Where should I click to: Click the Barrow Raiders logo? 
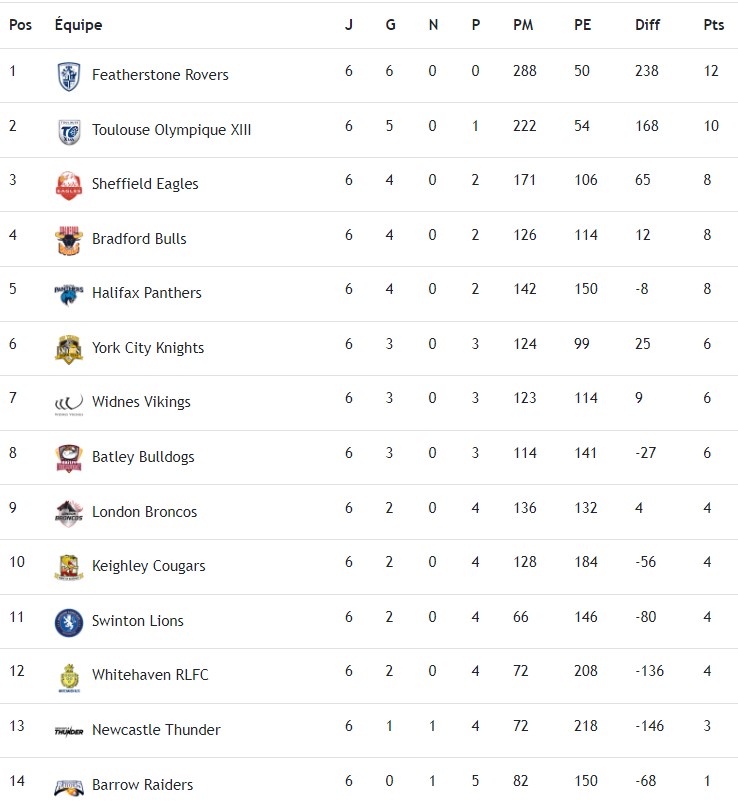pos(68,786)
